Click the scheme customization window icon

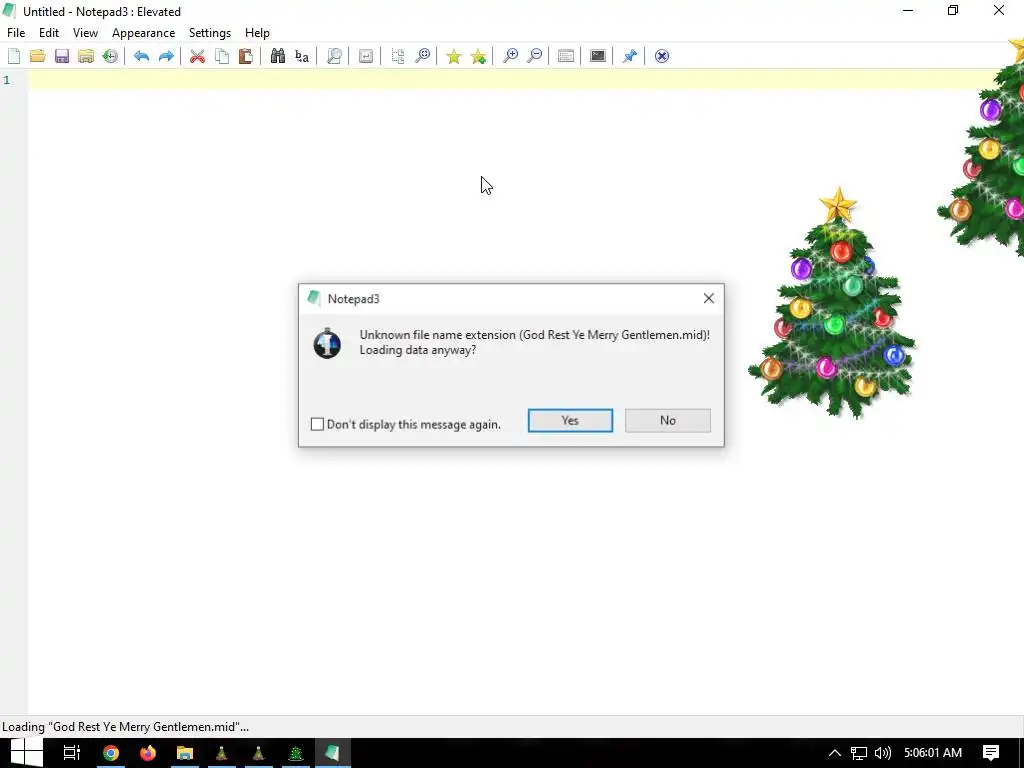click(566, 56)
